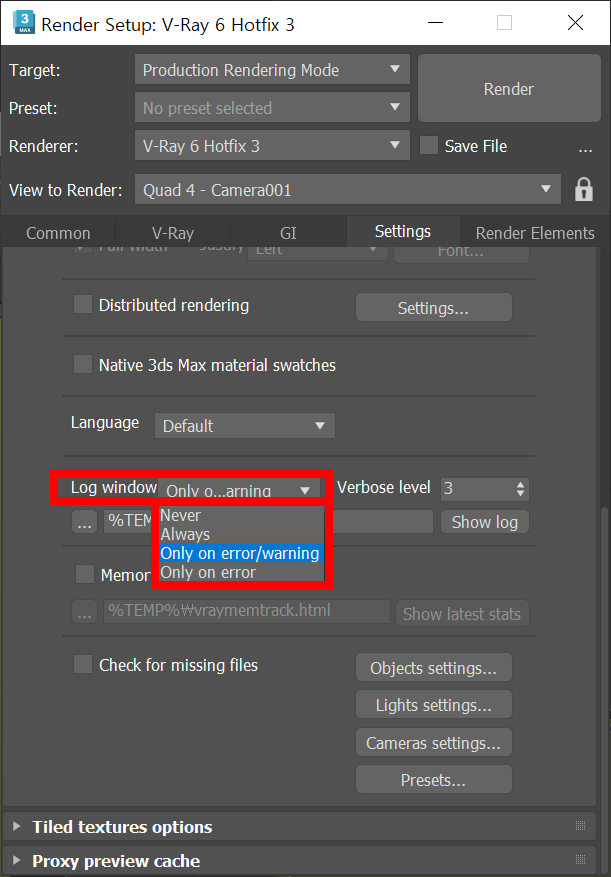Open the Target dropdown Production Rendering Mode
The height and width of the screenshot is (877, 611).
pos(272,70)
